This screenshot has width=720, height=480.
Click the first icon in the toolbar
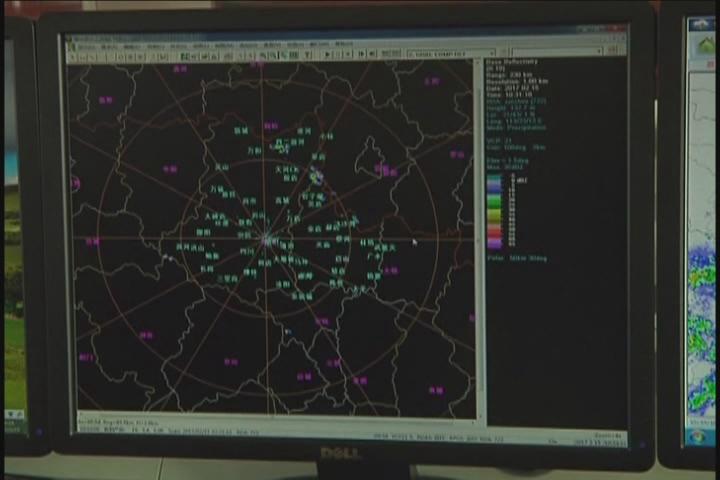click(73, 55)
